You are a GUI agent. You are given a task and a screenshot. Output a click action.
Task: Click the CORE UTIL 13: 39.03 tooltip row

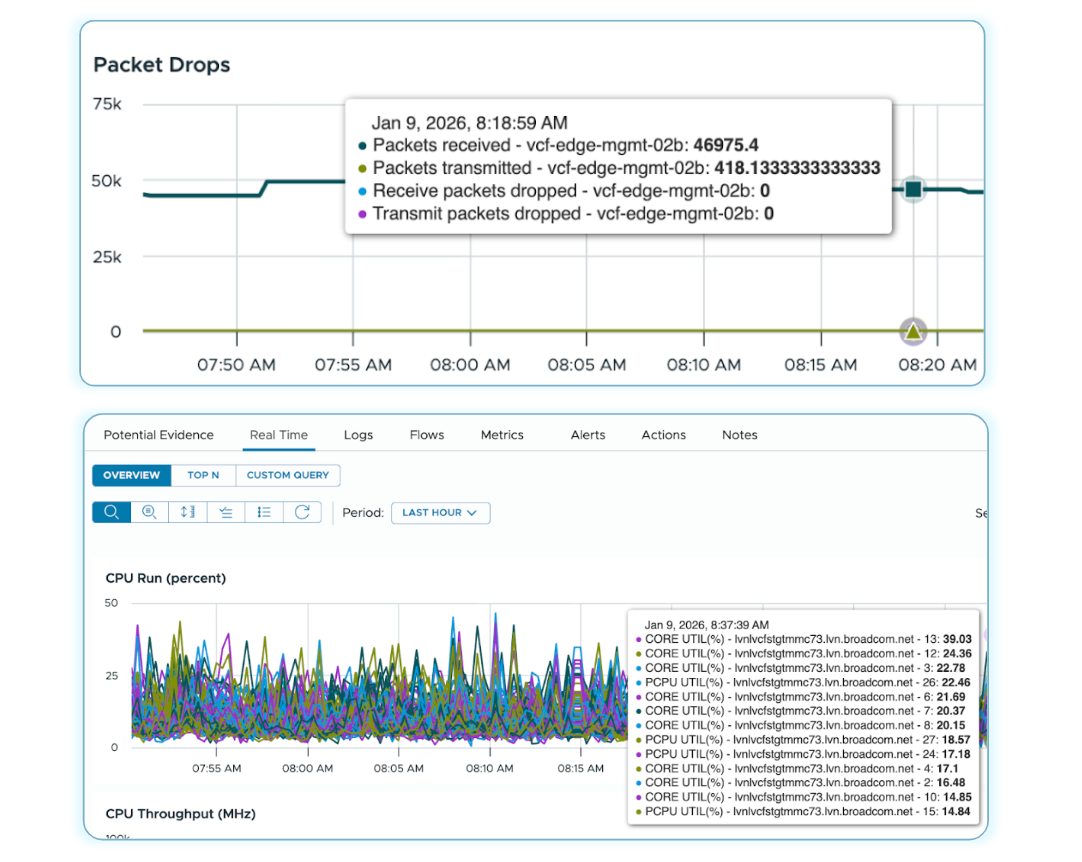pos(803,639)
